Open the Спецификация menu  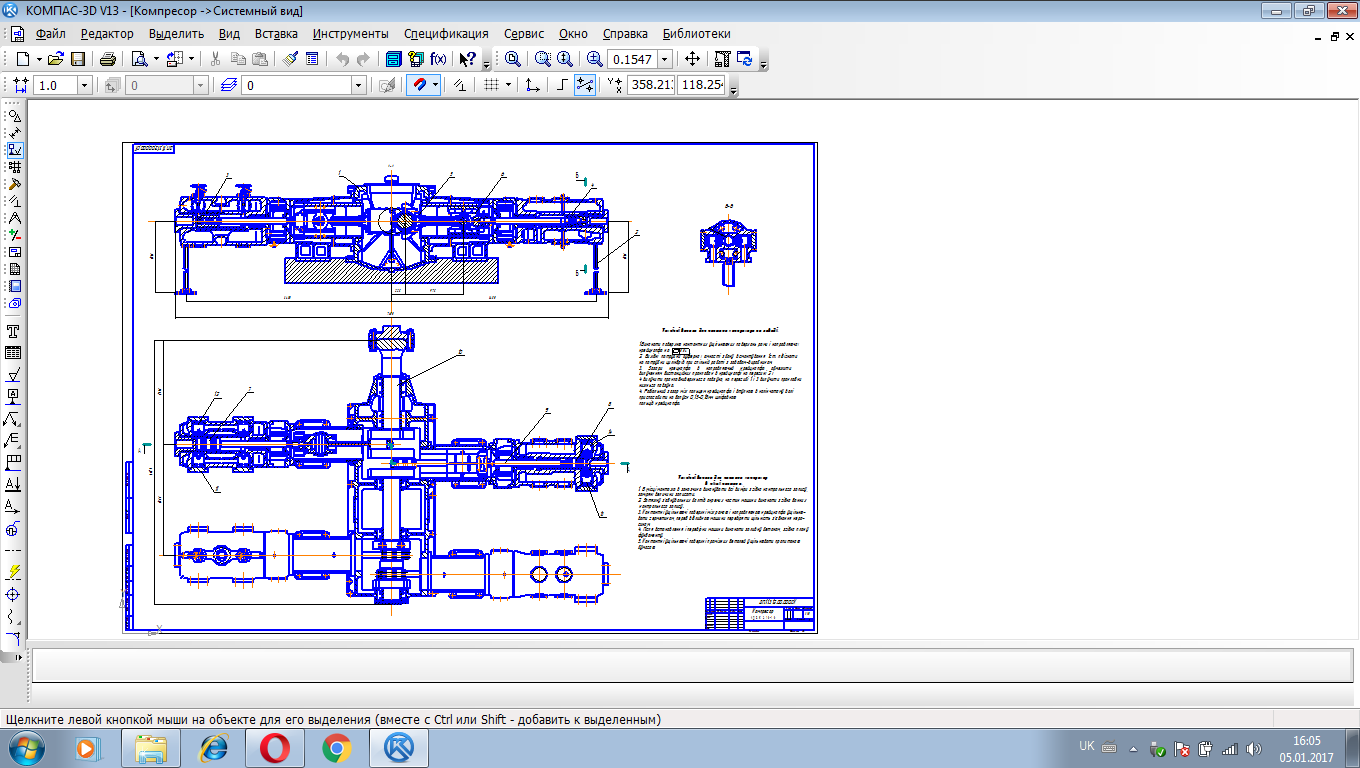[x=446, y=34]
